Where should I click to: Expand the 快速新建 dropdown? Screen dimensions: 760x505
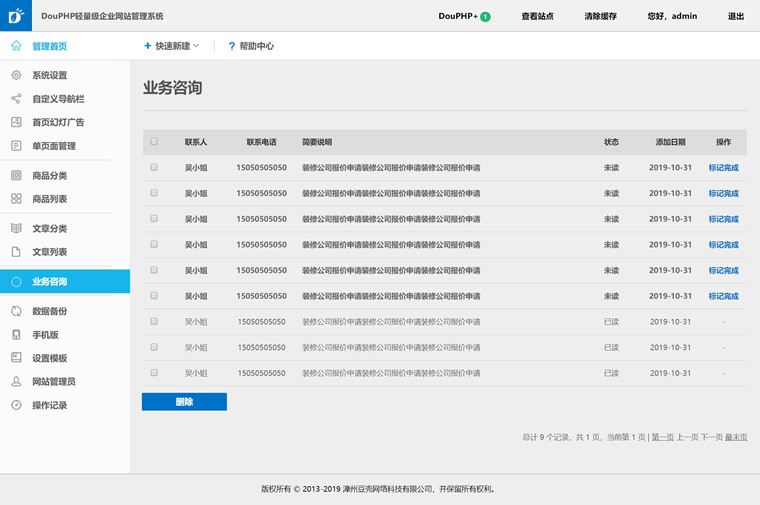171,46
